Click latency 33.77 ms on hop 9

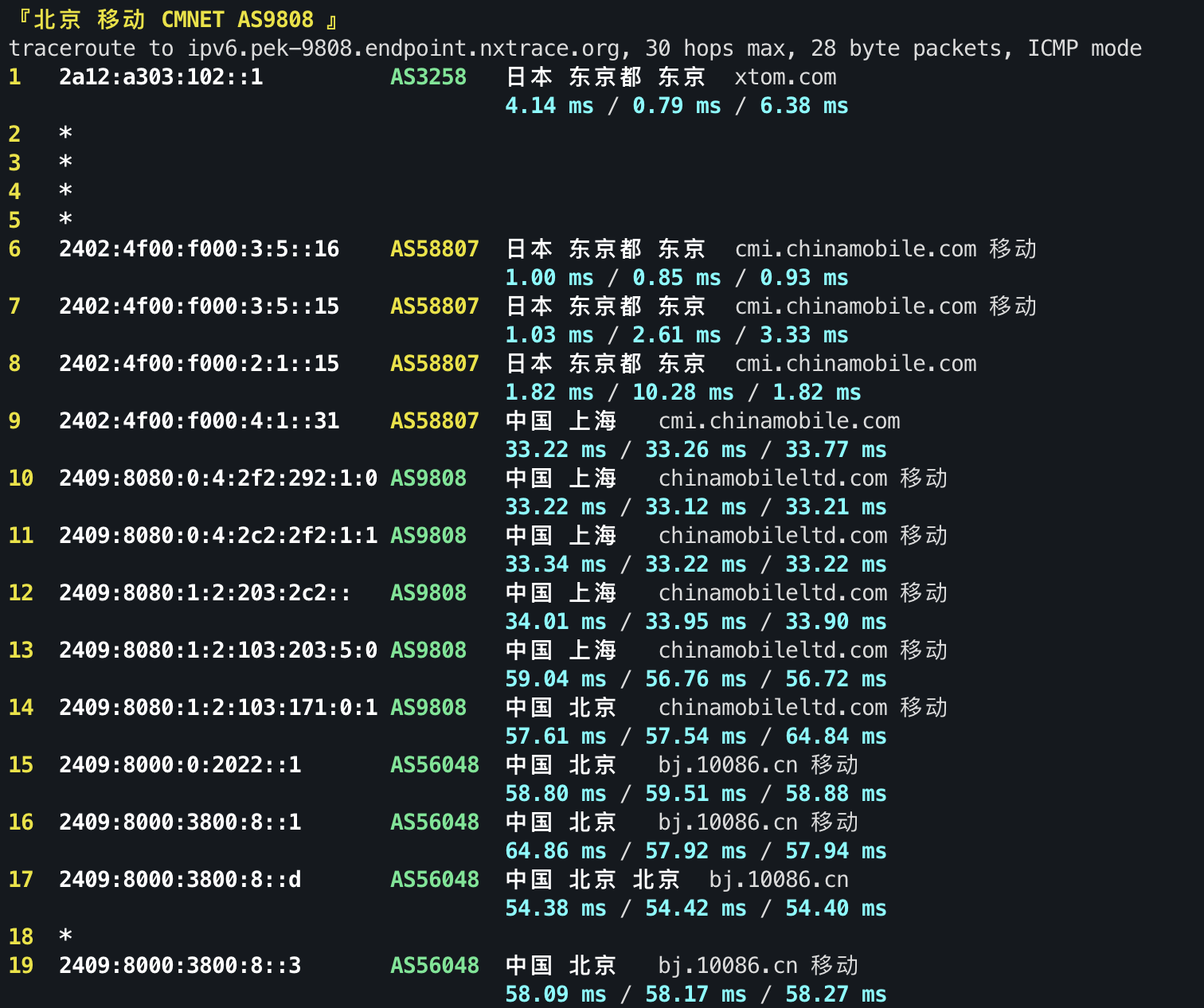point(836,450)
